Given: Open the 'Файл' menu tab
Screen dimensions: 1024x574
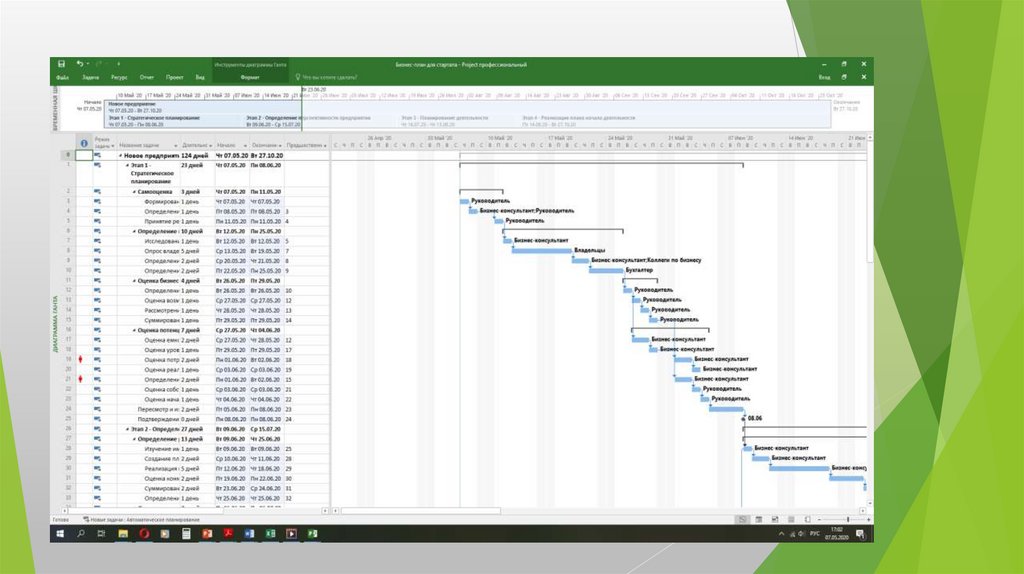Looking at the screenshot, I should [62, 77].
